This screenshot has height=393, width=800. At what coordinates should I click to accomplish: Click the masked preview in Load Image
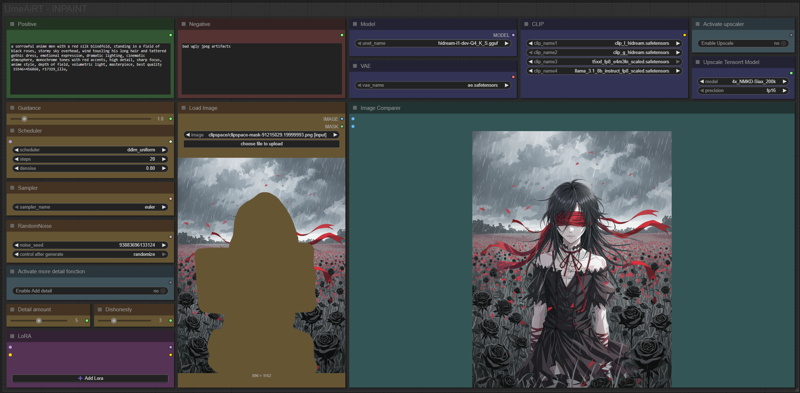261,265
